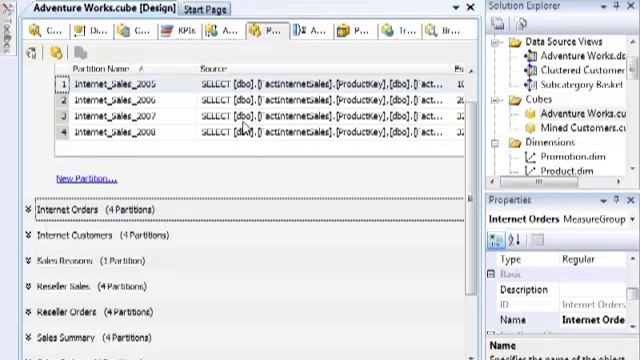Viewport: 640px width, 360px height.
Task: Open the Cube Structure tab
Action: pos(46,31)
